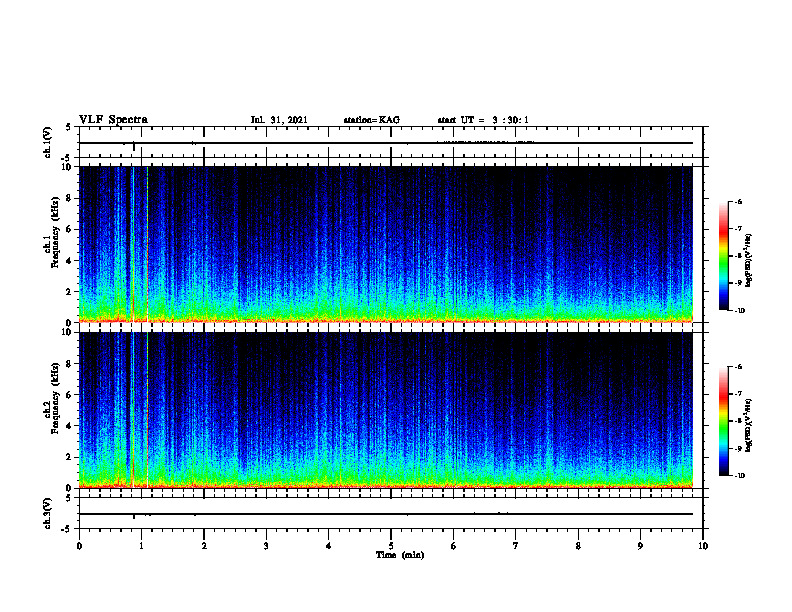Click the ch.1 spectrogram plot area
The image size is (792, 612).
pos(386,244)
